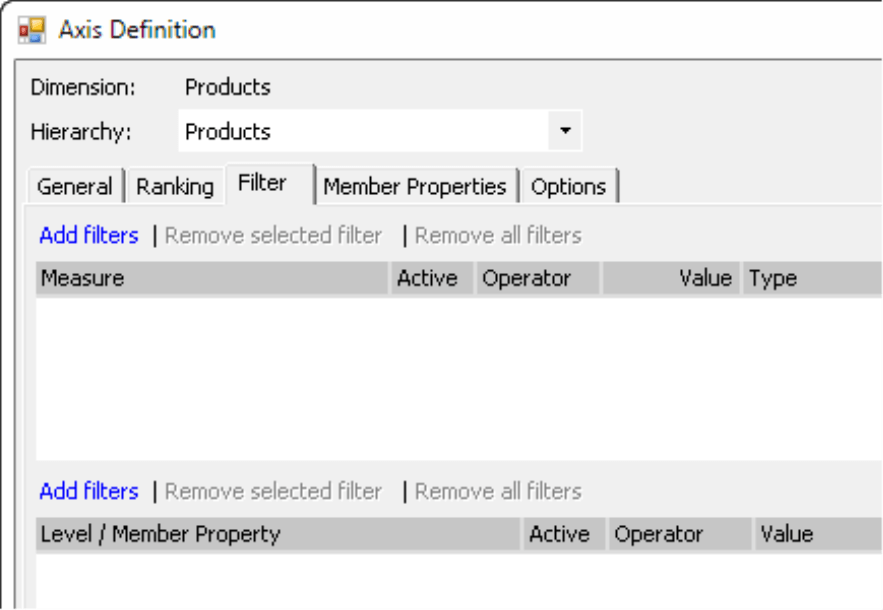
Task: Click the Hierarchy Products combo box field
Action: coord(380,131)
